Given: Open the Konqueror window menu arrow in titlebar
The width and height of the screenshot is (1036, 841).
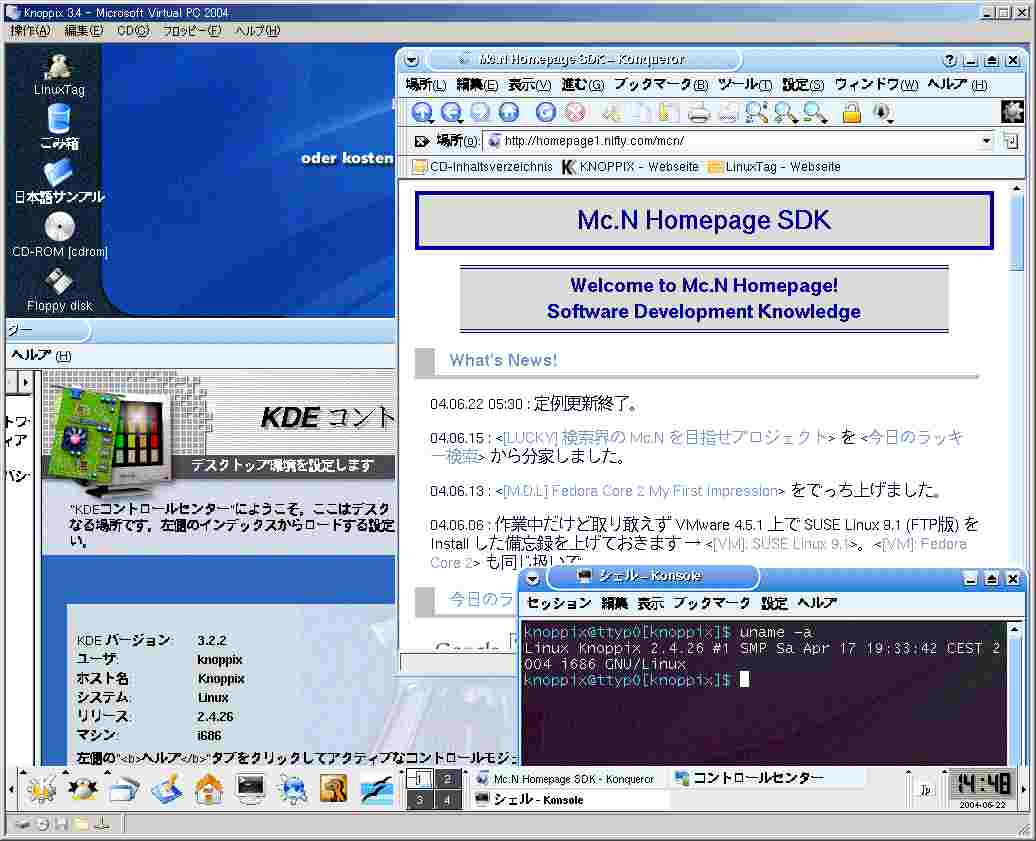Looking at the screenshot, I should point(412,60).
